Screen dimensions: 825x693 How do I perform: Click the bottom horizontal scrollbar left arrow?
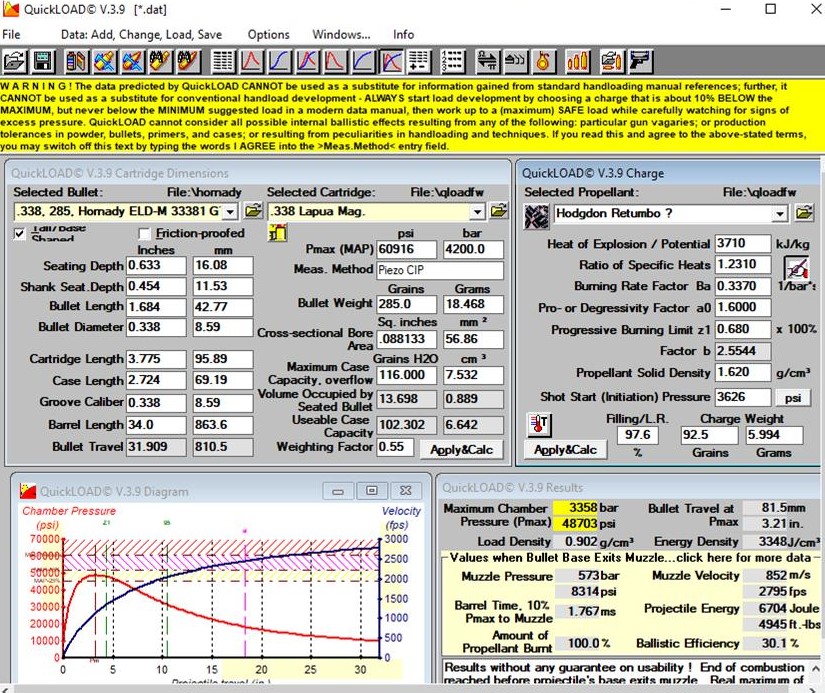click(4, 689)
